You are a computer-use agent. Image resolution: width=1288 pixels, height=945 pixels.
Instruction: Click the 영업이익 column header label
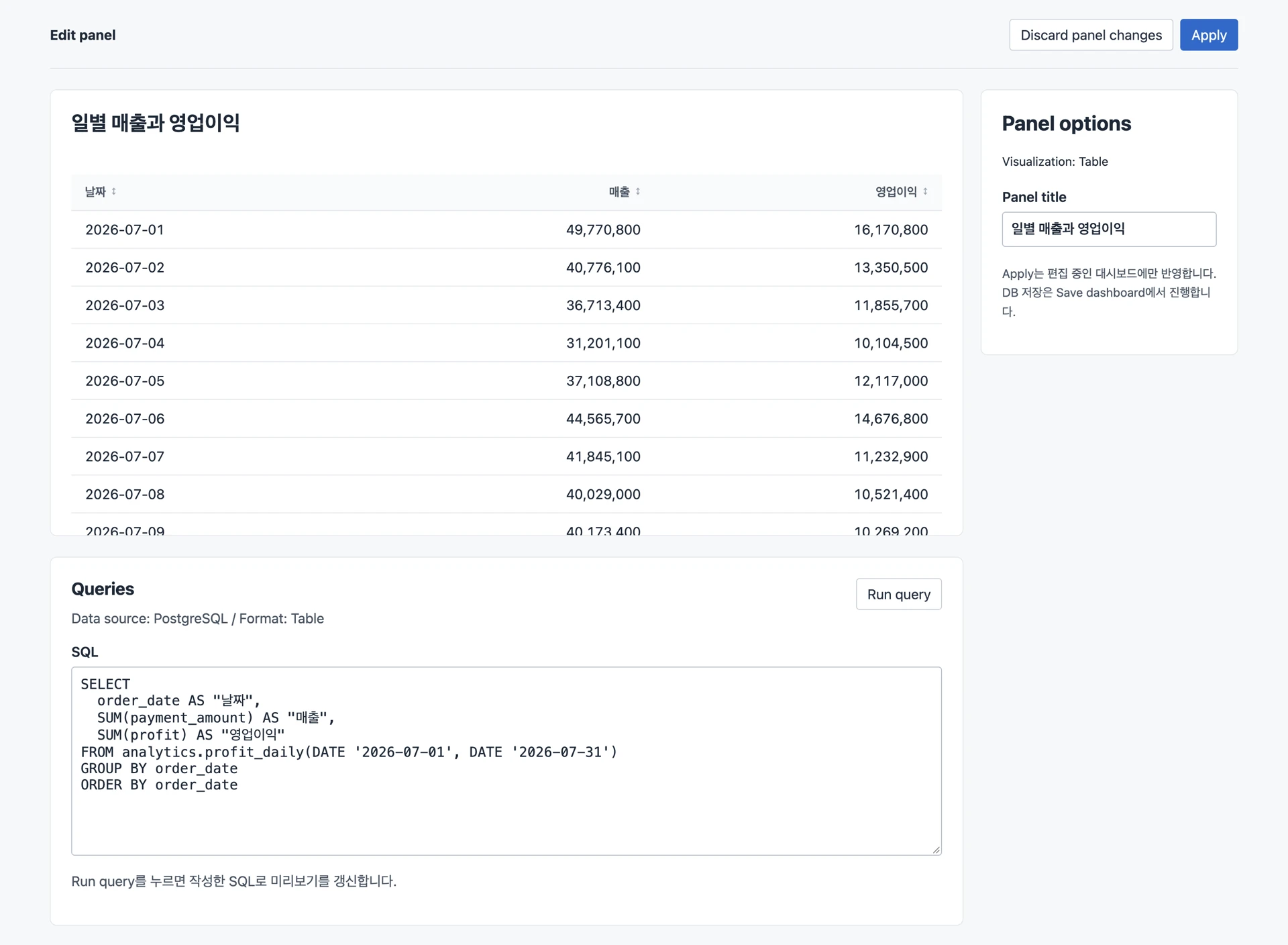[x=896, y=192]
